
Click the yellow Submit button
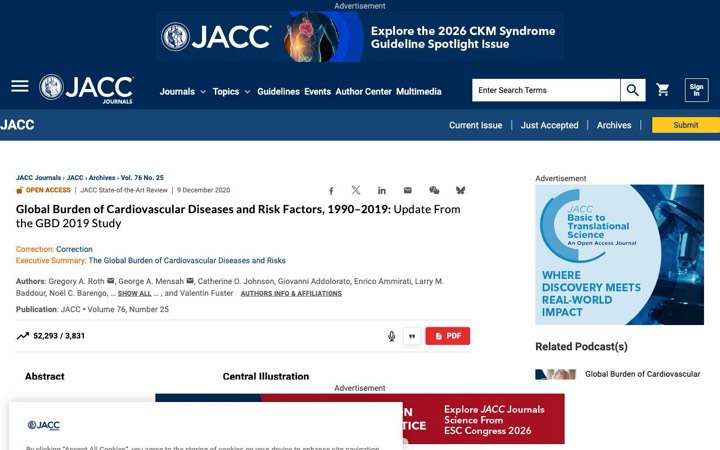(x=686, y=125)
